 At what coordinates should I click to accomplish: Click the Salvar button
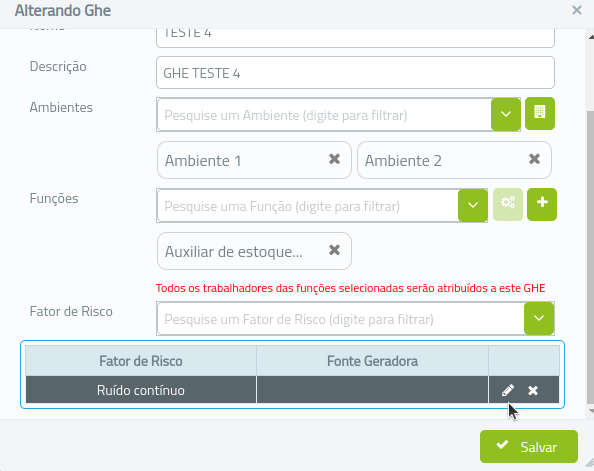[x=528, y=446]
